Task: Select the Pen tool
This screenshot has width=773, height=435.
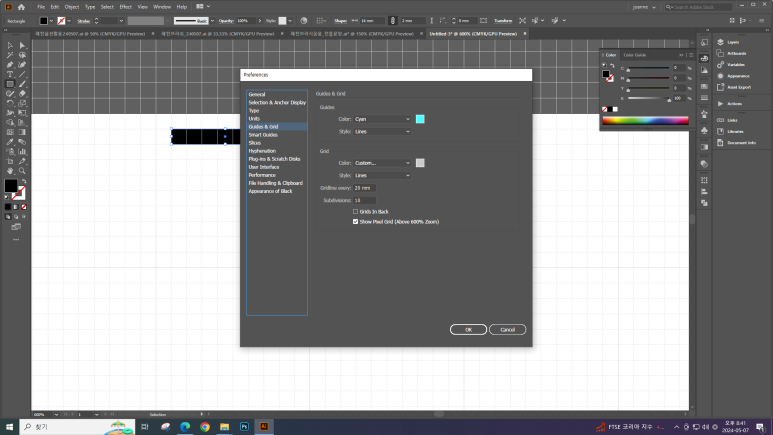Action: [x=10, y=65]
